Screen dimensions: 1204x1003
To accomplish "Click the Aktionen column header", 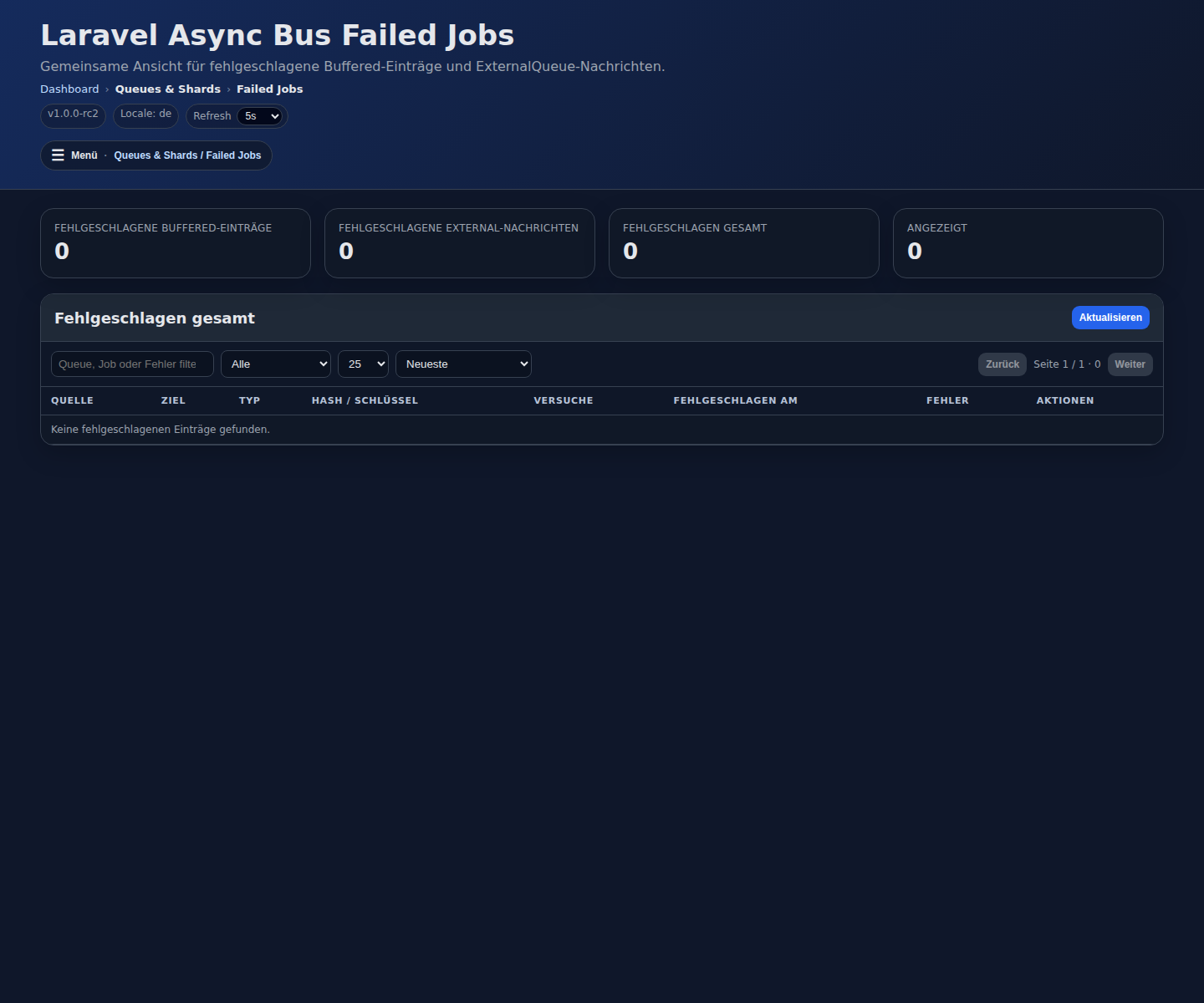I will [1065, 401].
